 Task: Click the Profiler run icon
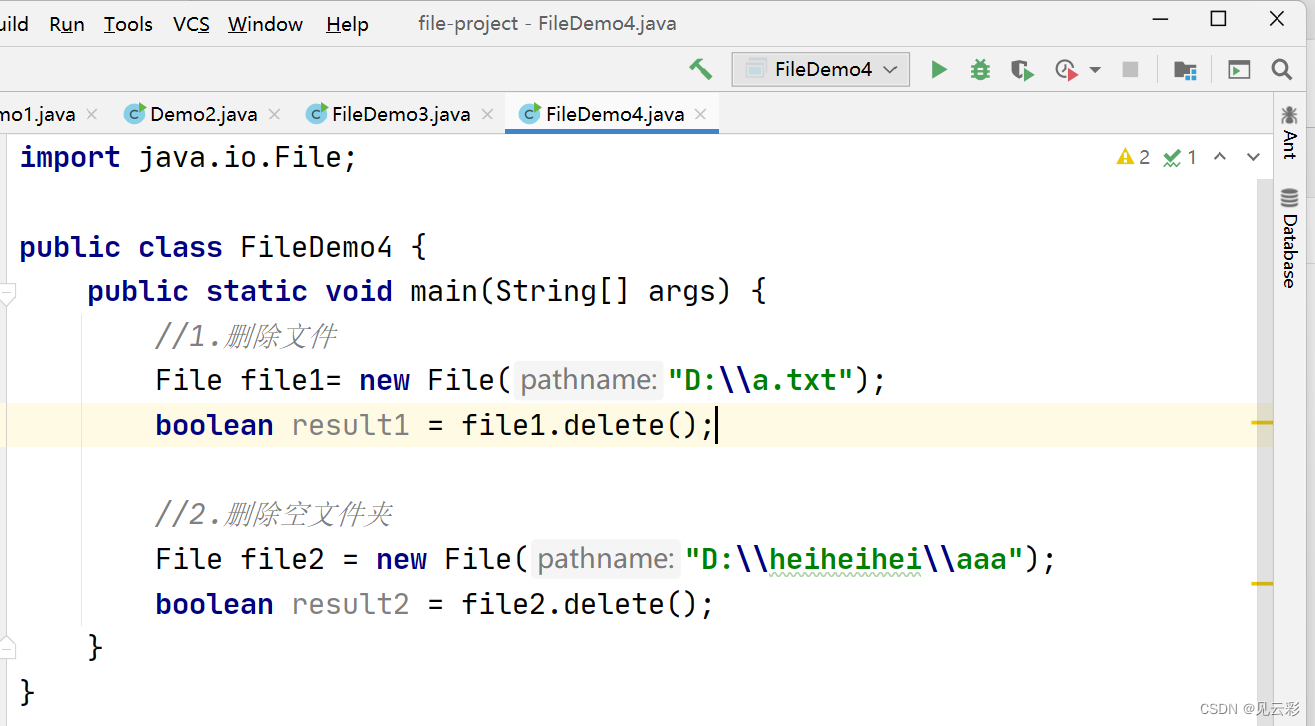click(1066, 69)
